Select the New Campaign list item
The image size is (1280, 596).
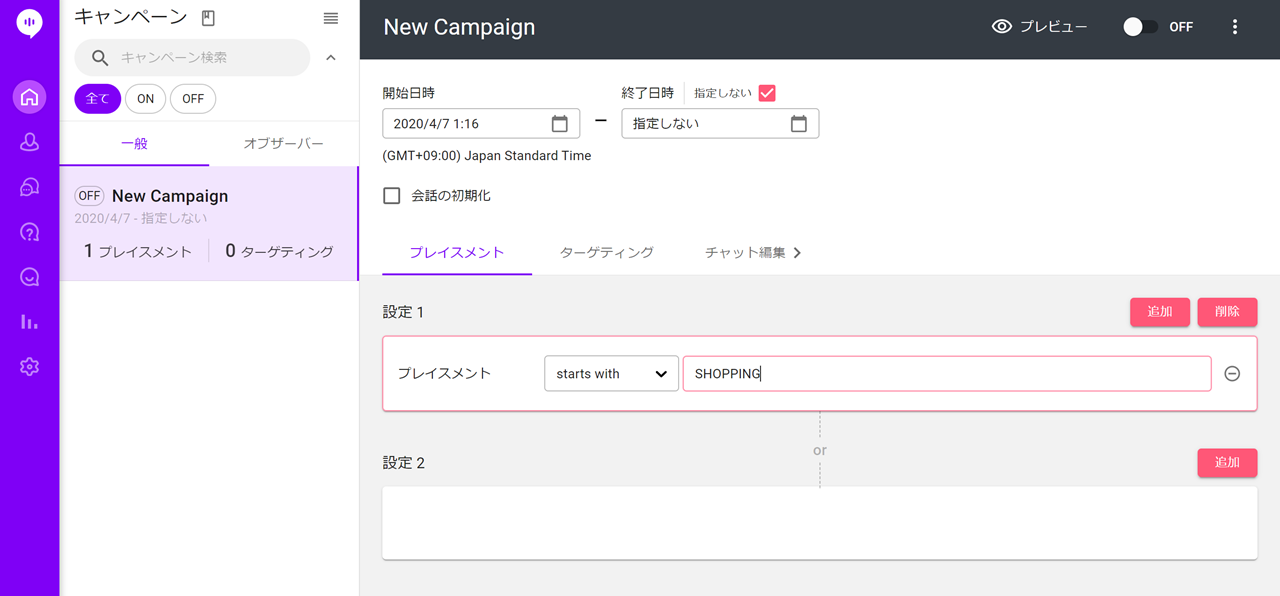pos(208,224)
